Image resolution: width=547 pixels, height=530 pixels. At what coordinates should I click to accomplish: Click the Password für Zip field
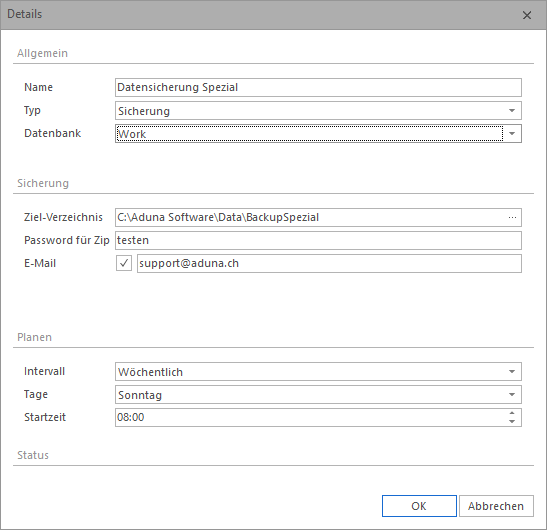click(318, 240)
